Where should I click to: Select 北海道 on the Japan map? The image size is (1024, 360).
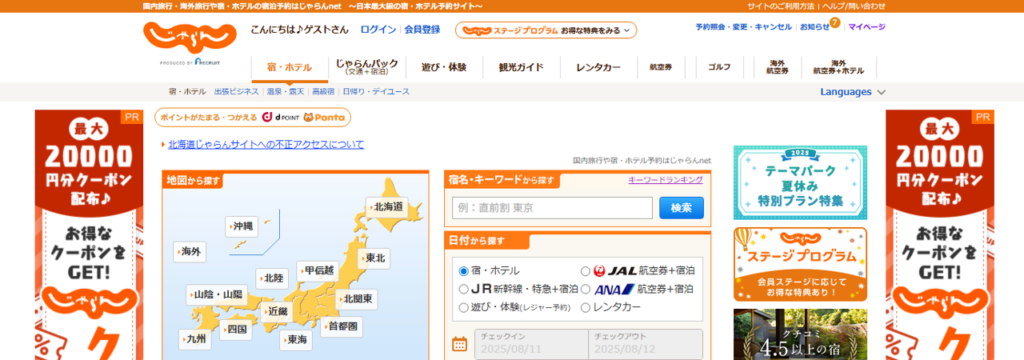click(387, 207)
